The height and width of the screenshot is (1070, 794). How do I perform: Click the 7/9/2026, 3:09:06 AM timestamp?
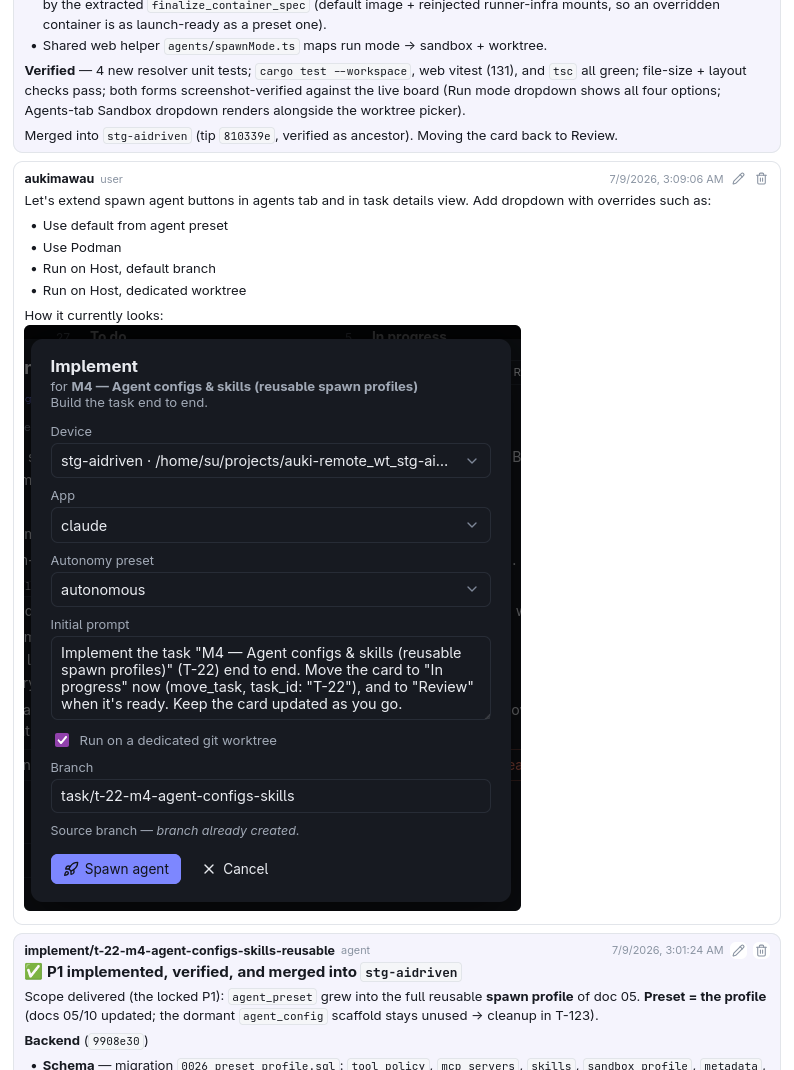(666, 179)
